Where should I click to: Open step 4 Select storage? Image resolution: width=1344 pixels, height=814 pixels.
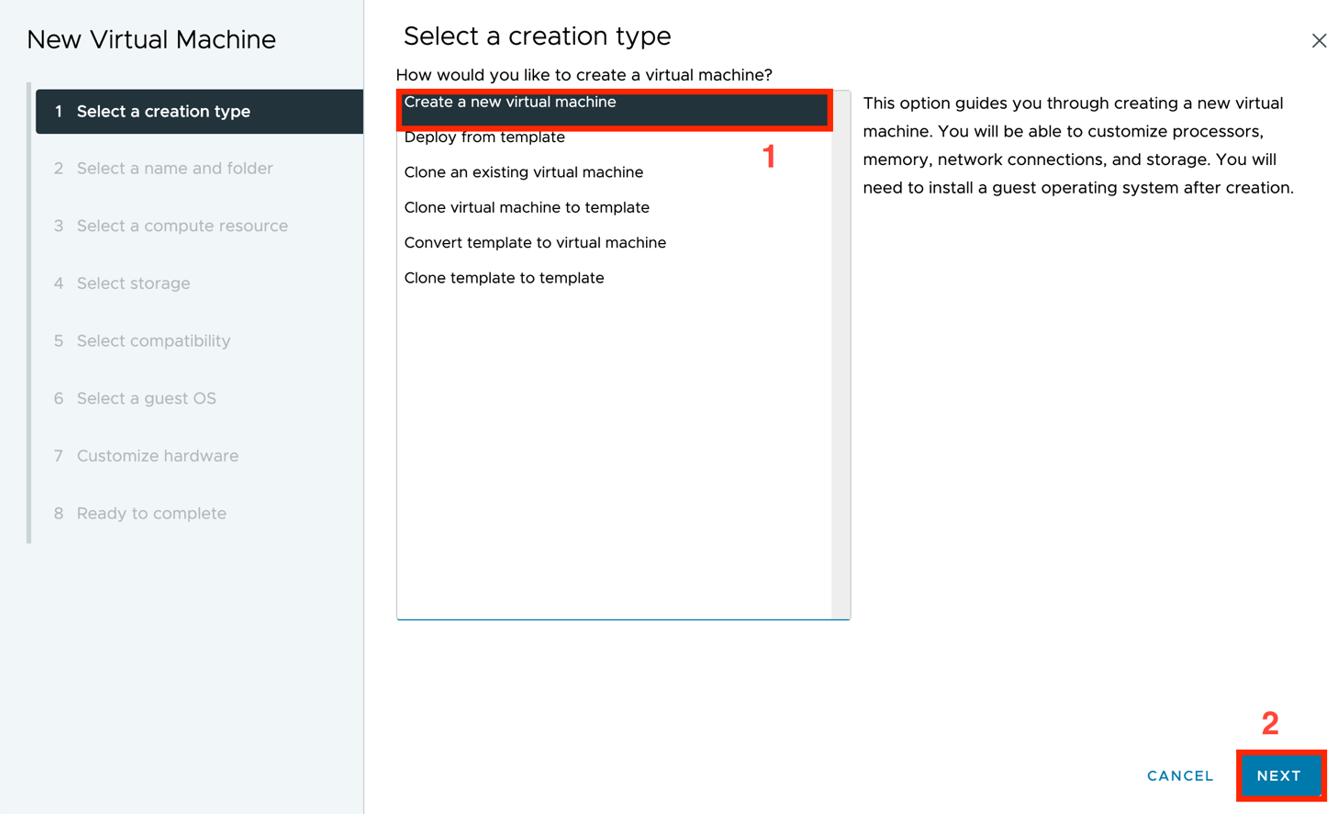[133, 284]
